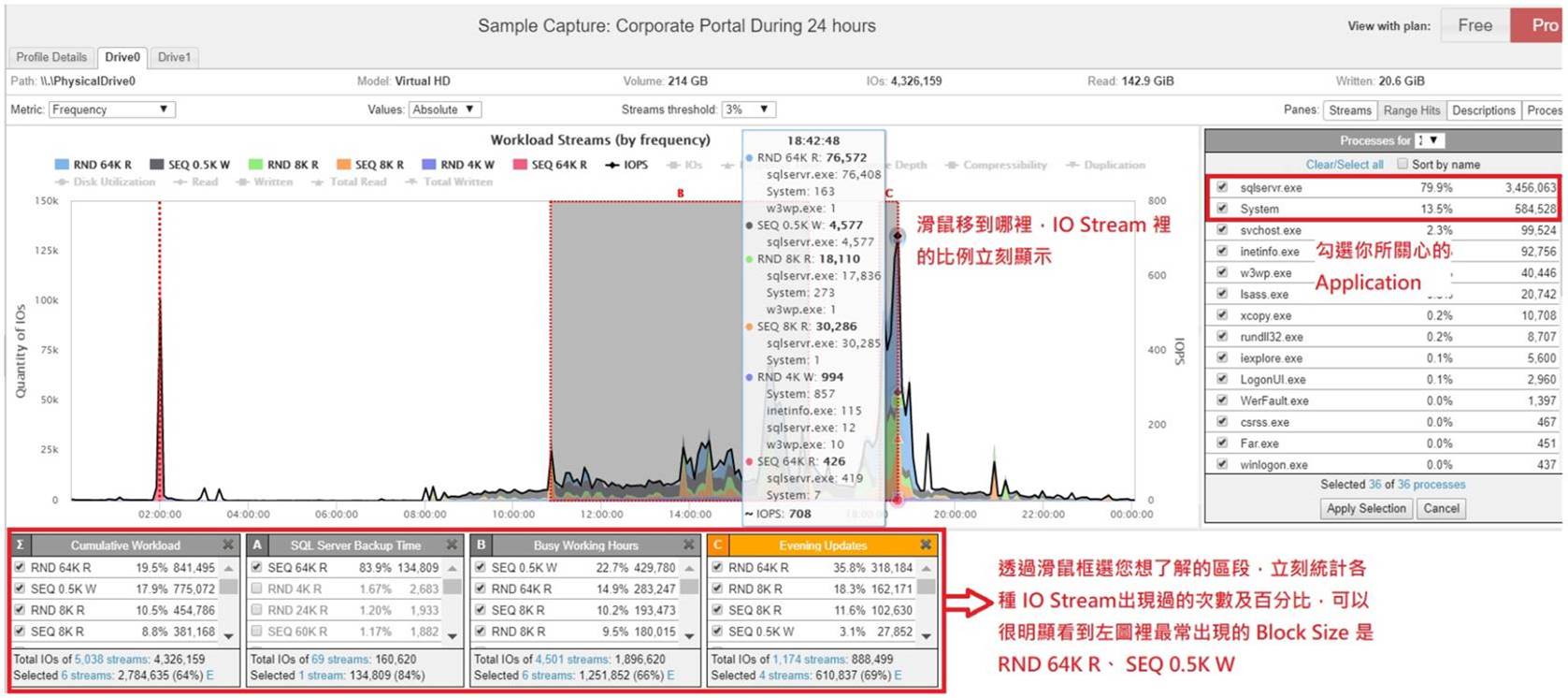Toggle the IOPS line legend marker

click(x=612, y=165)
